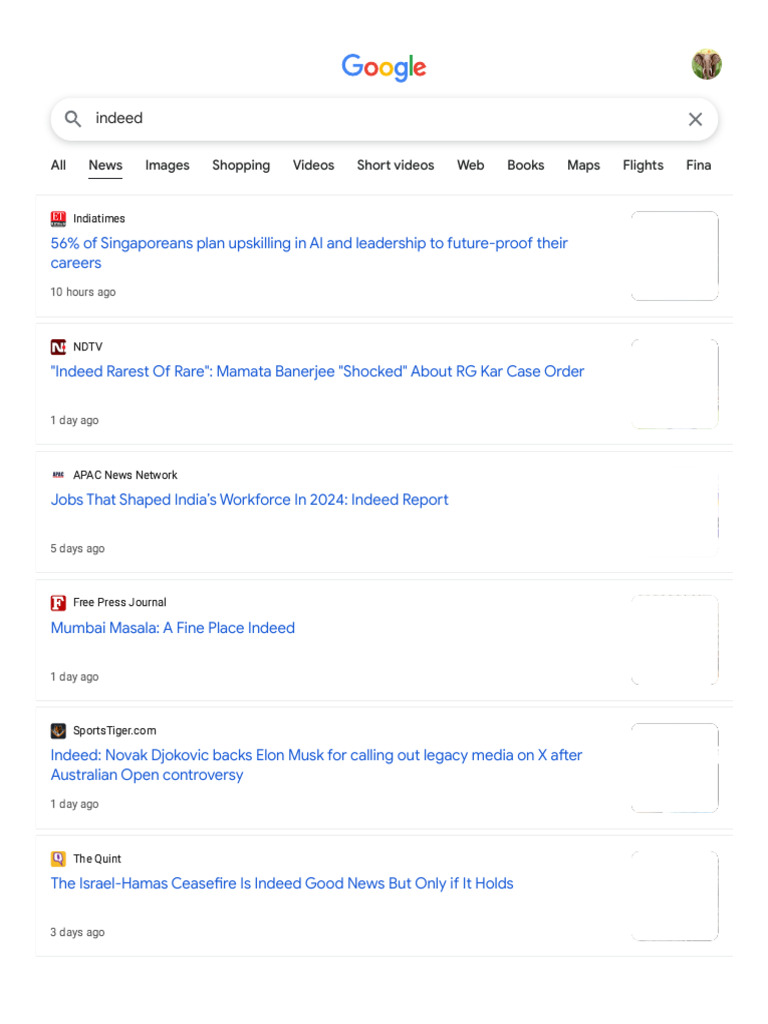Click the thumbnail of the NDTV article
Viewport: 768px width, 1024px height.
(675, 384)
